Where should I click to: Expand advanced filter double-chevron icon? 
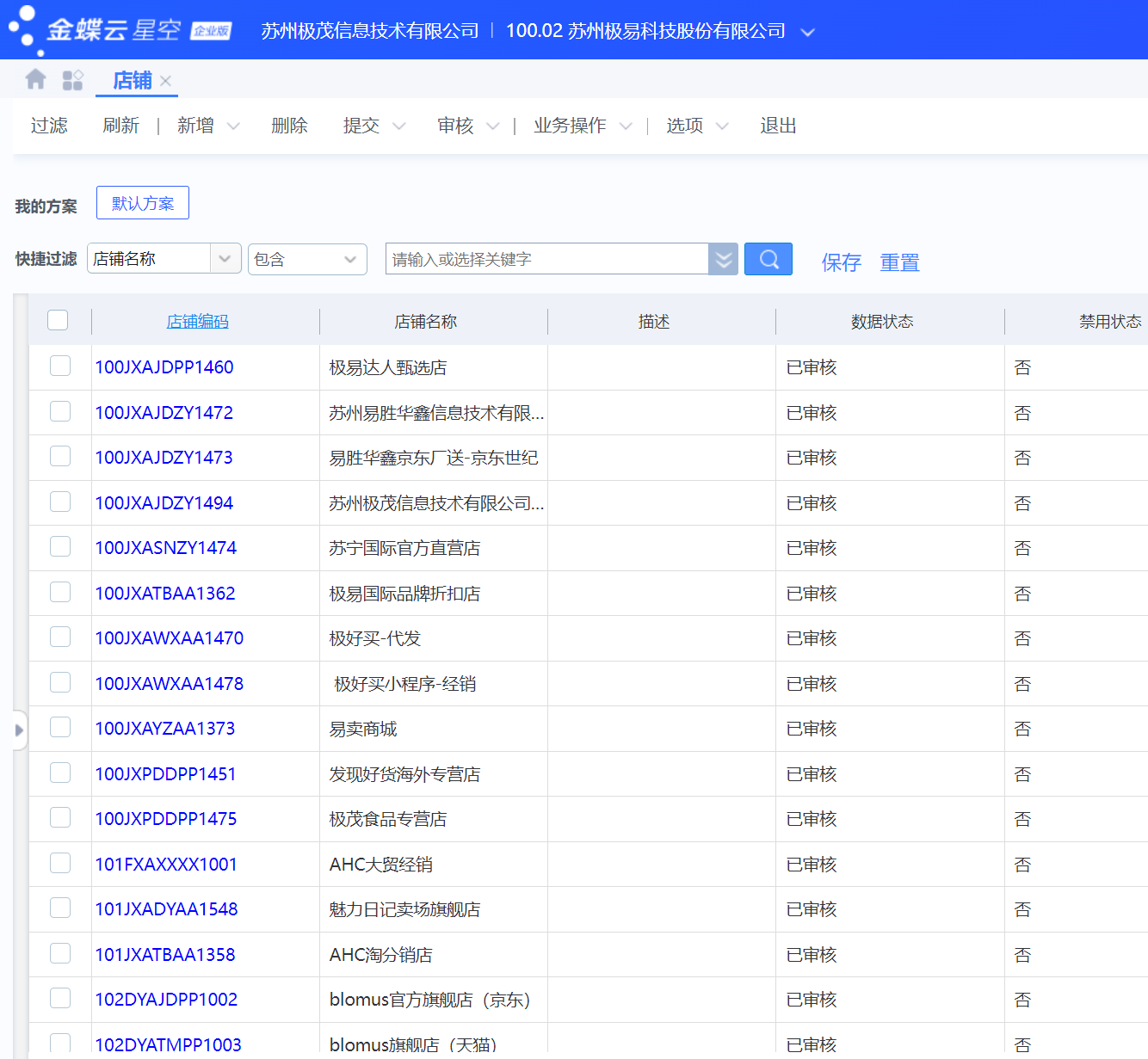[724, 259]
